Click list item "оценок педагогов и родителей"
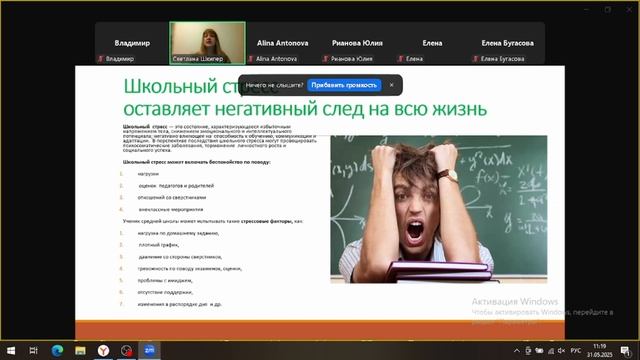The width and height of the screenshot is (640, 360). [x=176, y=186]
